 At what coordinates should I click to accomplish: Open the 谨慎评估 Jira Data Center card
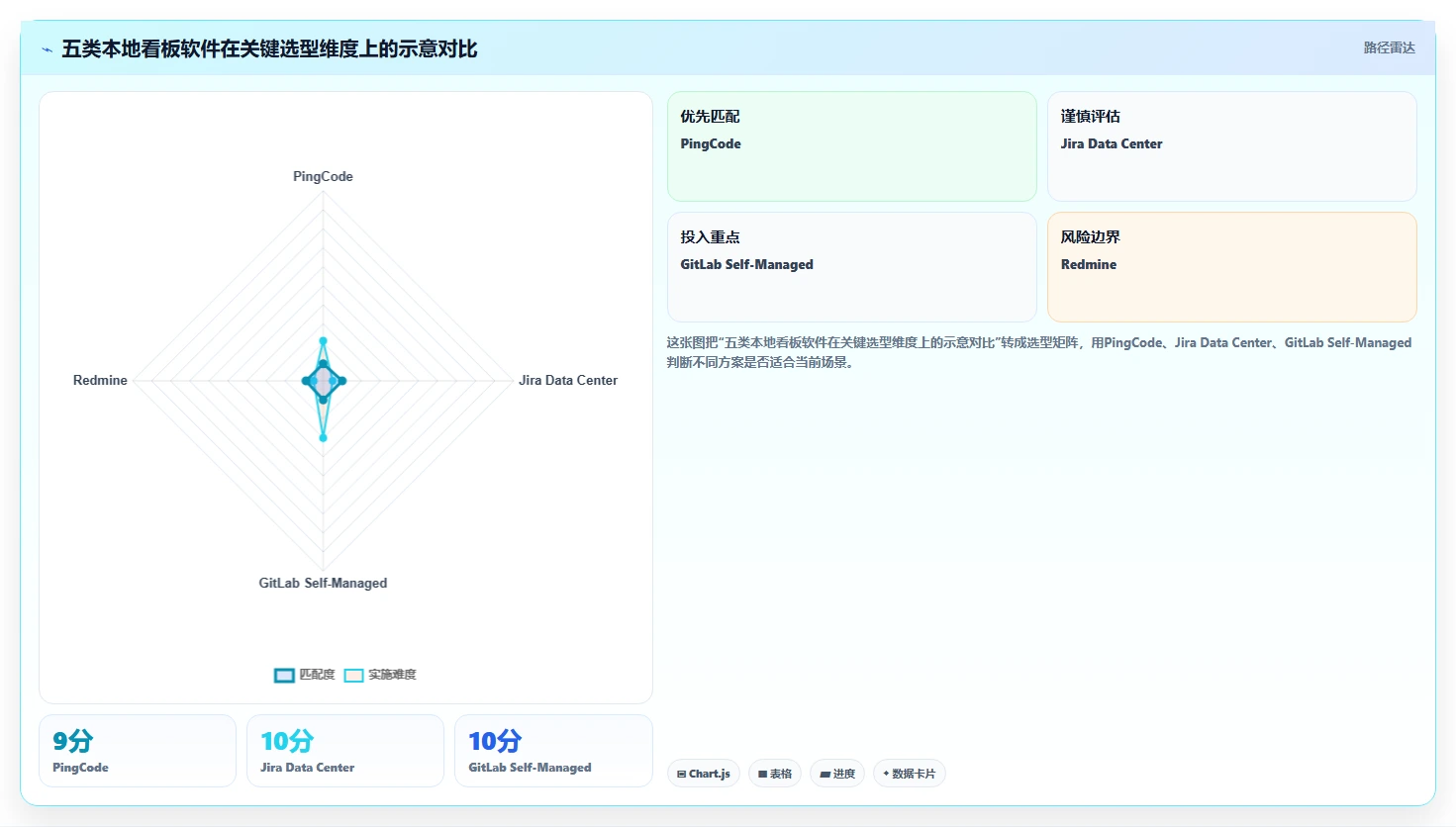coord(1231,146)
